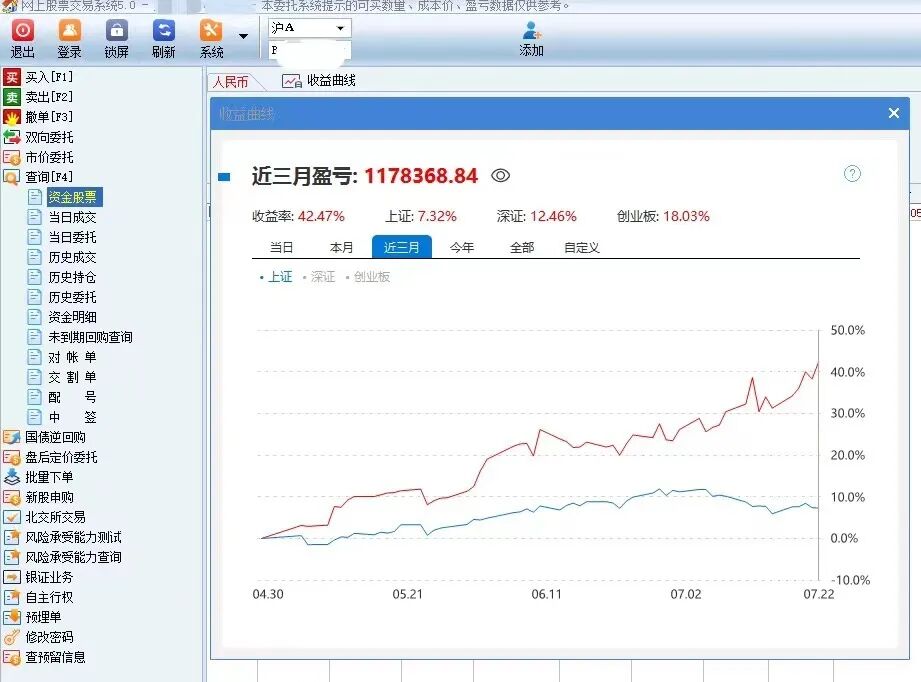
Task: Switch to the 当日 period tab
Action: pyautogui.click(x=281, y=247)
